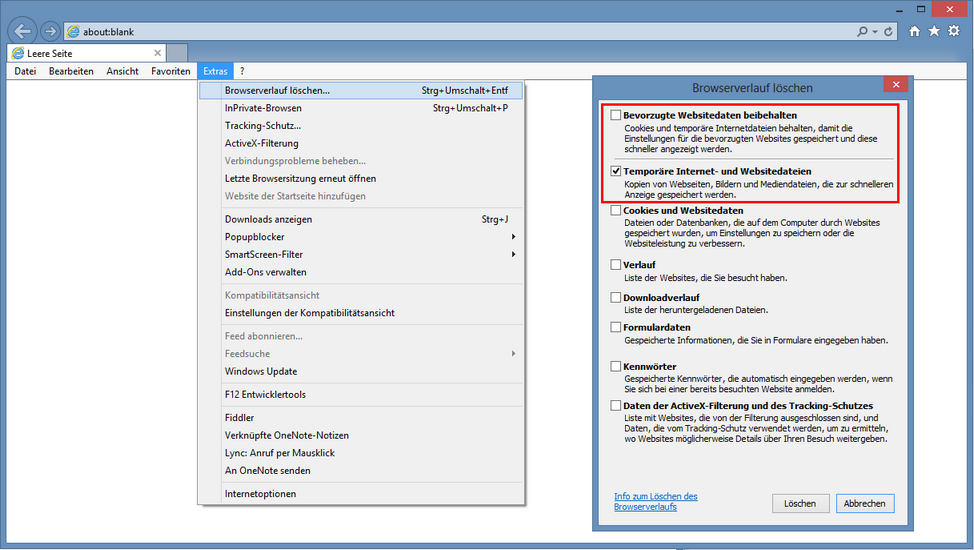Image resolution: width=974 pixels, height=550 pixels.
Task: Choose Letzte Browsersitzung erneut öffnen
Action: pos(361,178)
